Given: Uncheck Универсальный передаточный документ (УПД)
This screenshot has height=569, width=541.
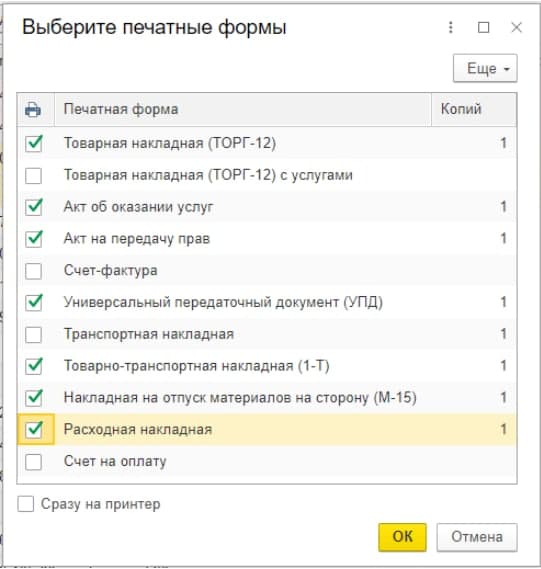Looking at the screenshot, I should [33, 302].
